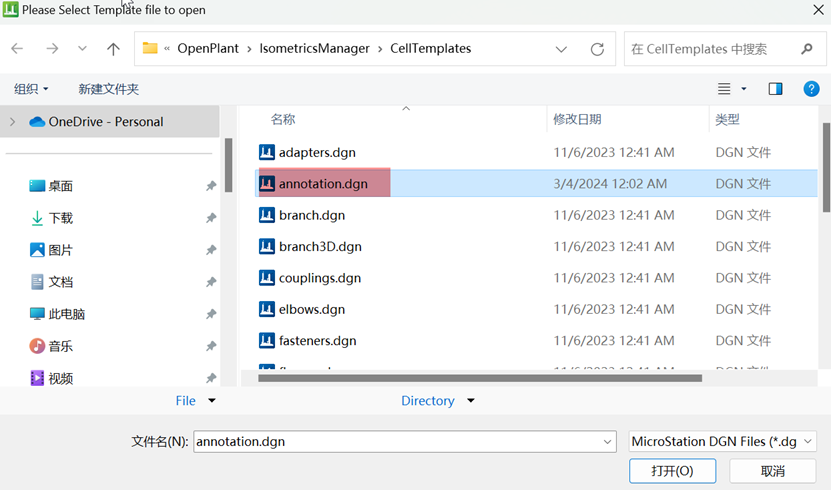This screenshot has width=831, height=490.
Task: Go up one folder level
Action: click(x=113, y=49)
